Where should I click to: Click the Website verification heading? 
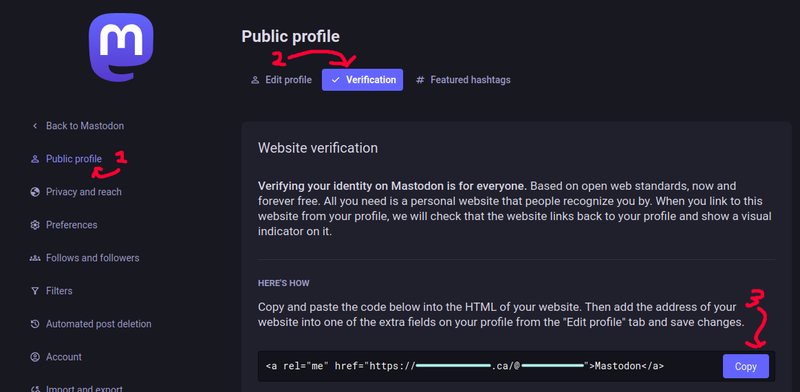pyautogui.click(x=318, y=148)
